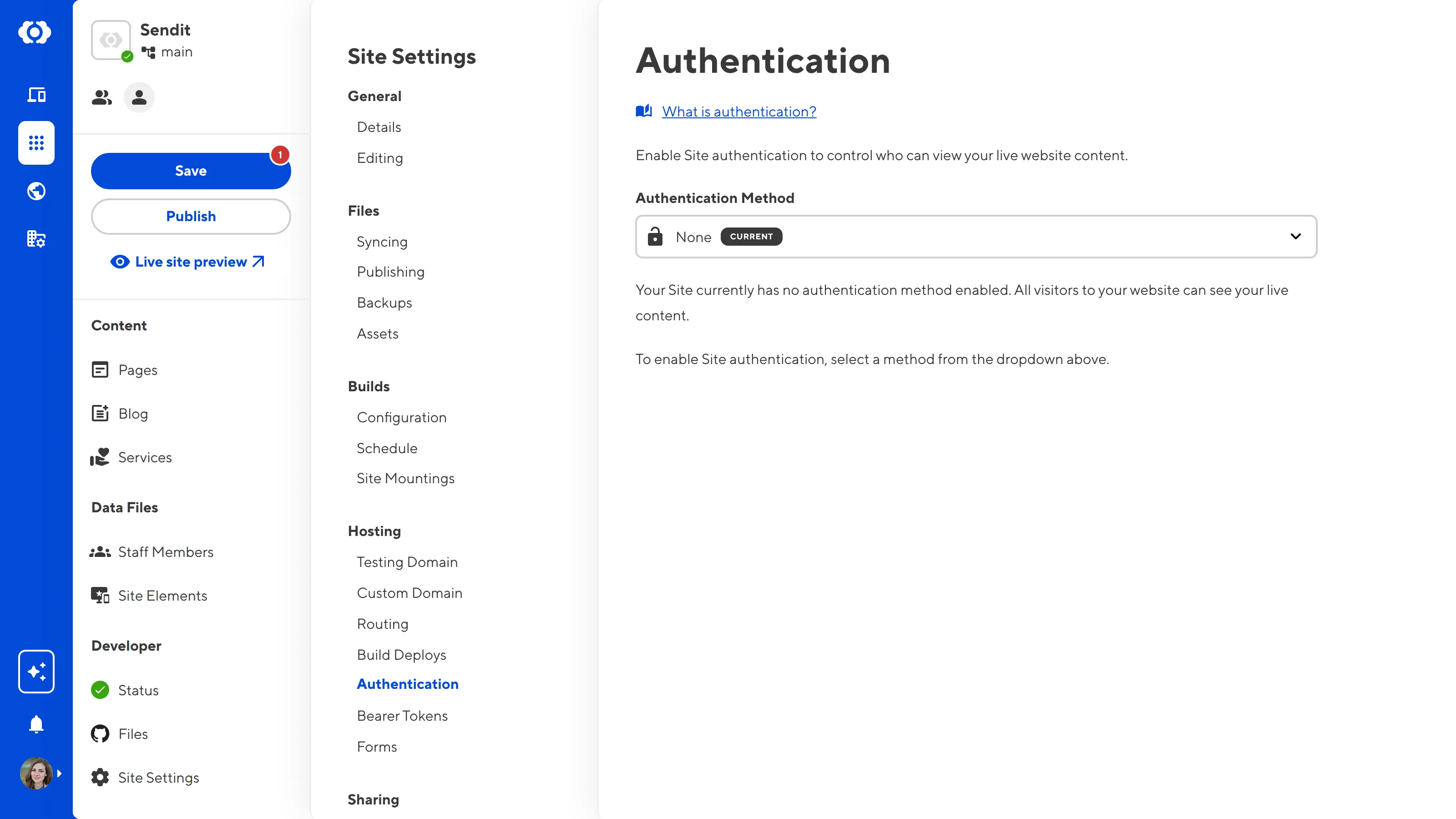This screenshot has width=1456, height=819.
Task: Click the CloudCannon logo icon
Action: pos(35,32)
